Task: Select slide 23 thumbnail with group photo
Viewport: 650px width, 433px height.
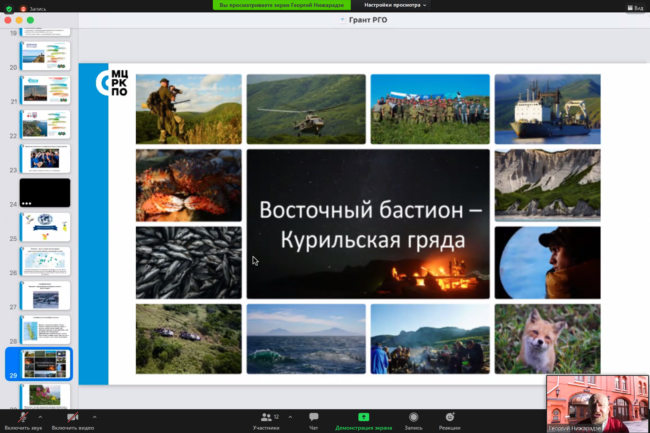Action: coord(45,158)
